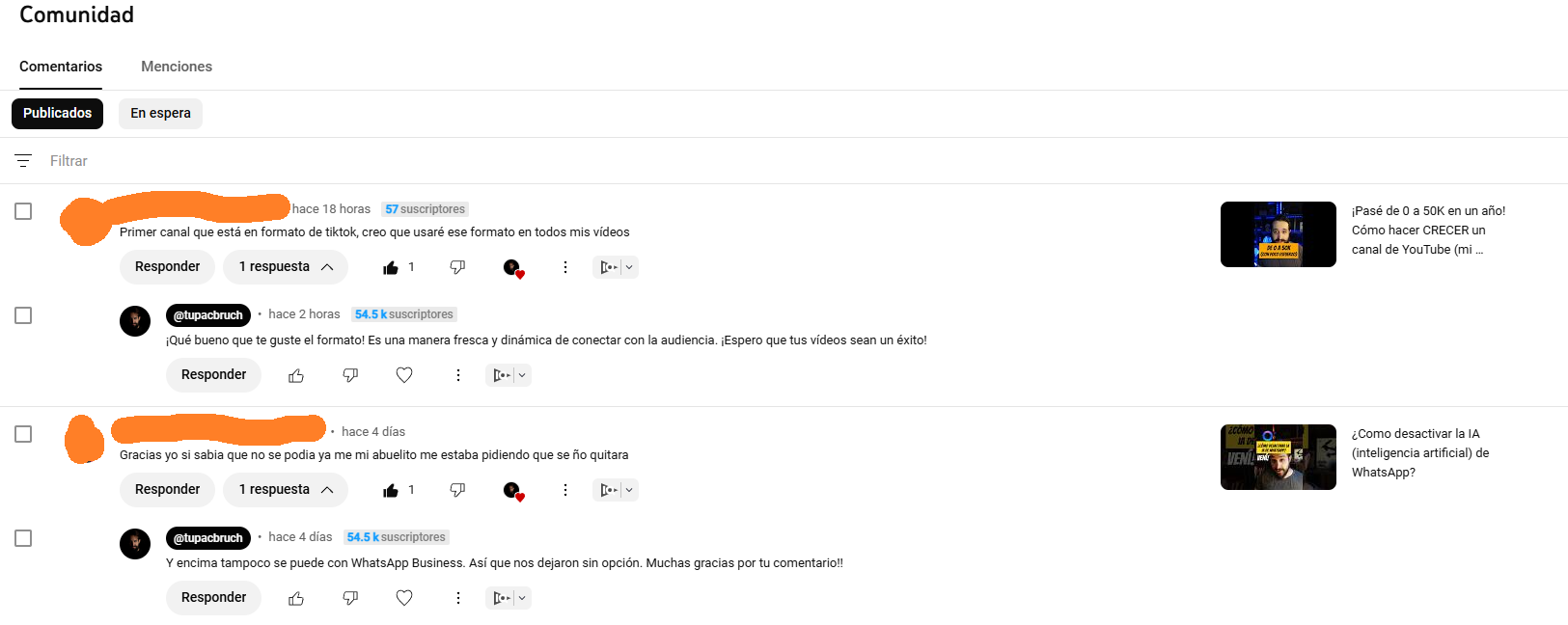Click the '57 suscriptores' badge
This screenshot has height=625, width=1568.
(425, 209)
